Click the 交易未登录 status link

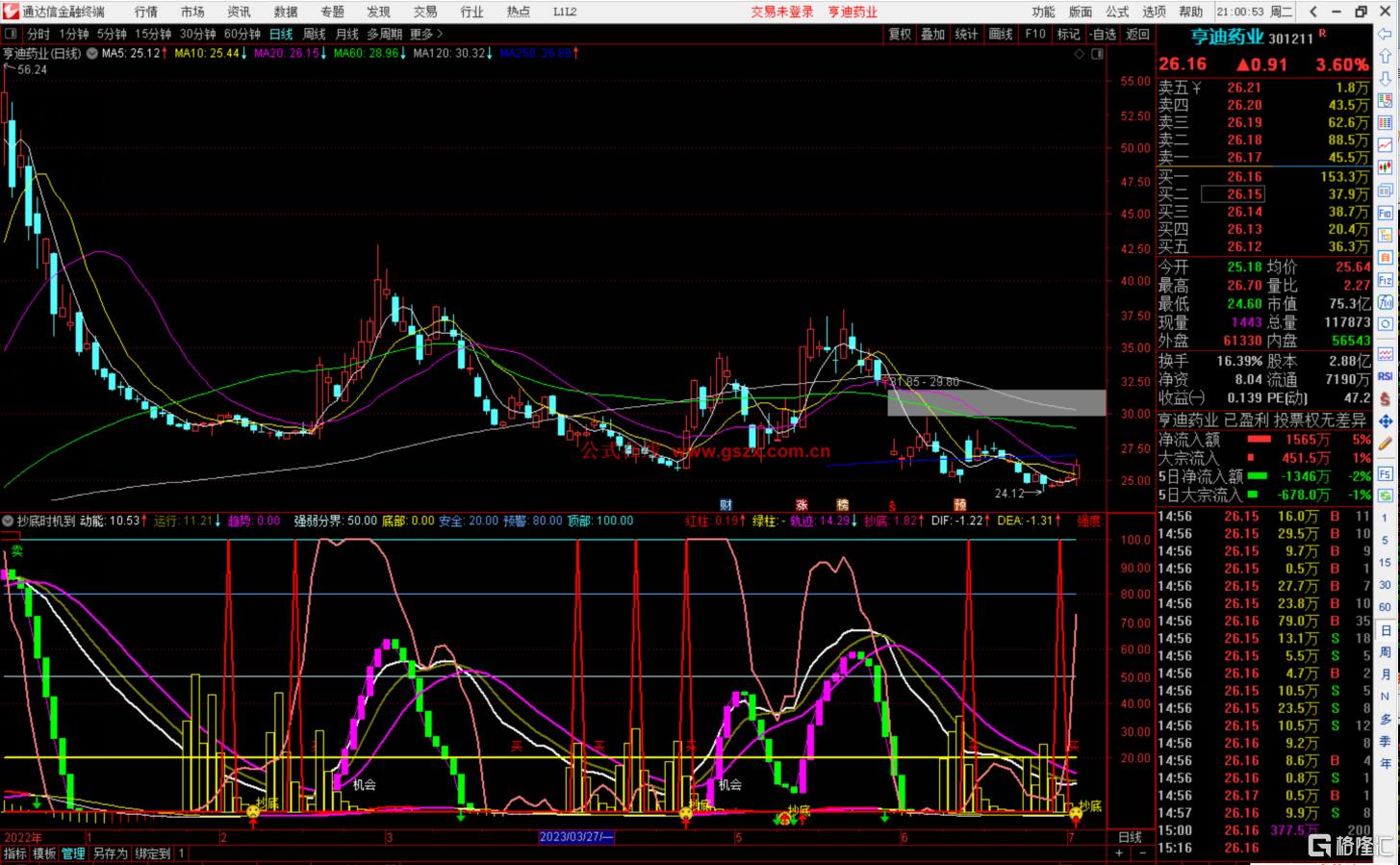(782, 12)
